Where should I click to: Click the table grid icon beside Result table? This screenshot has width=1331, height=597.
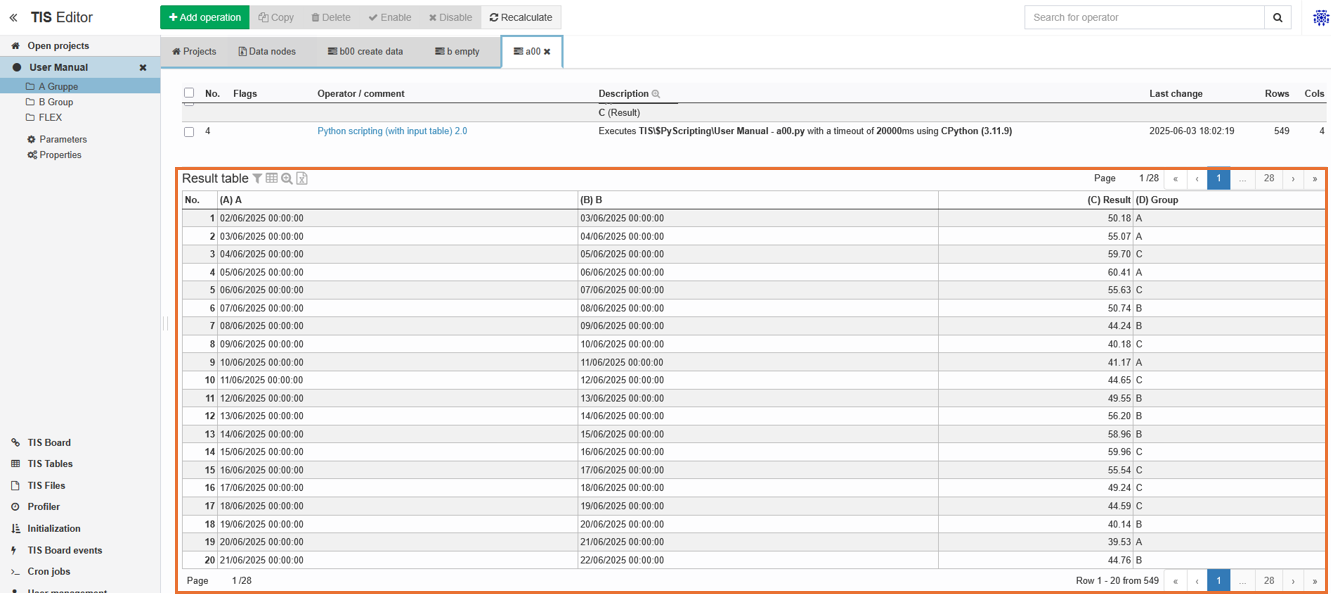[x=272, y=179]
